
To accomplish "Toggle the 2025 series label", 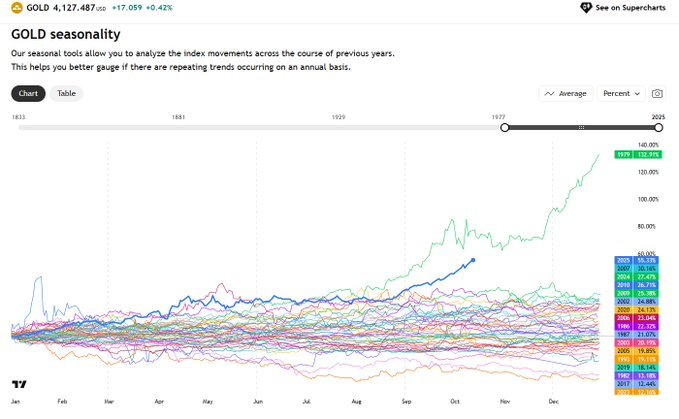I will [637, 260].
